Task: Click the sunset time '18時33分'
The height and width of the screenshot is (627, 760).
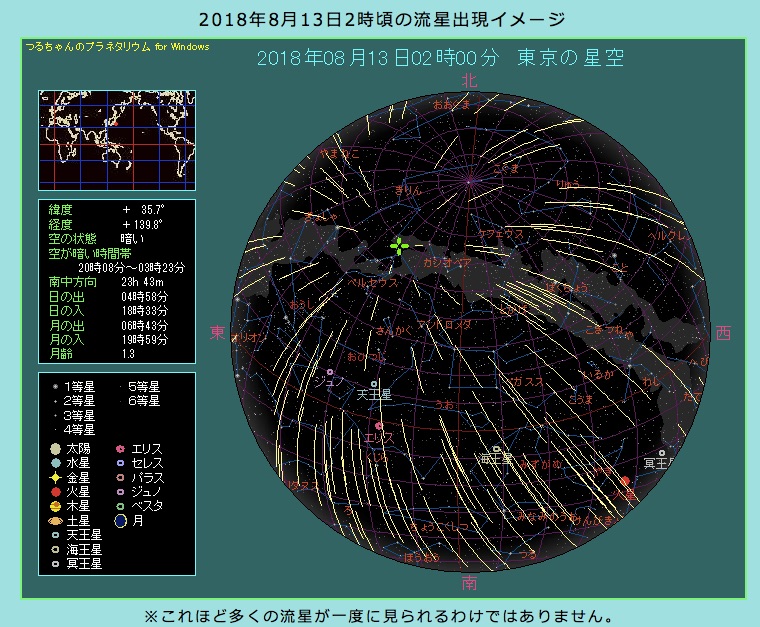Action: pyautogui.click(x=144, y=311)
